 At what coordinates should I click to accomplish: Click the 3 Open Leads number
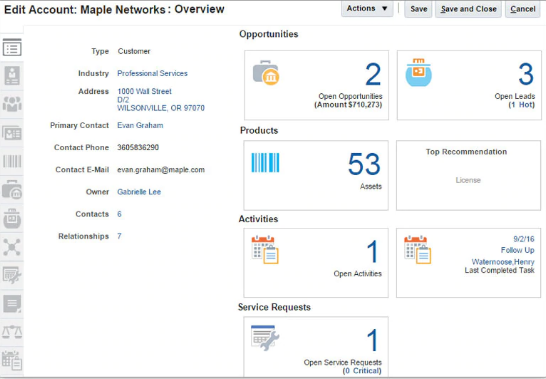tap(526, 74)
